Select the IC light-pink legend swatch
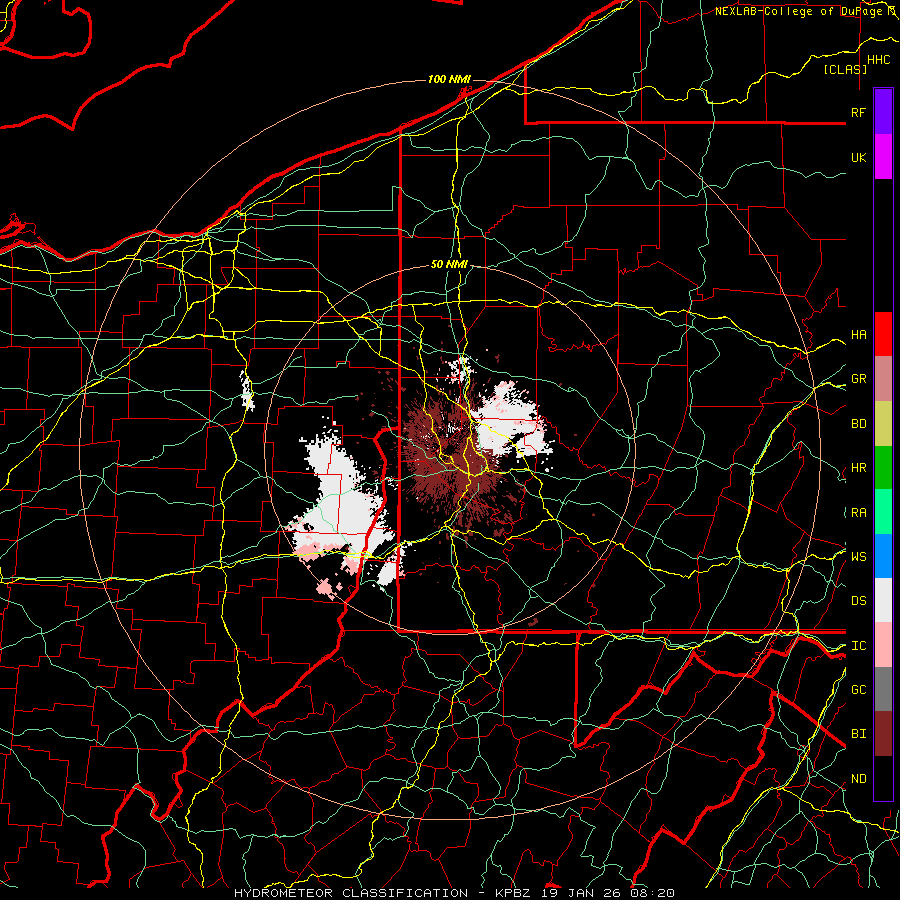Screen dimensions: 900x900 click(883, 645)
